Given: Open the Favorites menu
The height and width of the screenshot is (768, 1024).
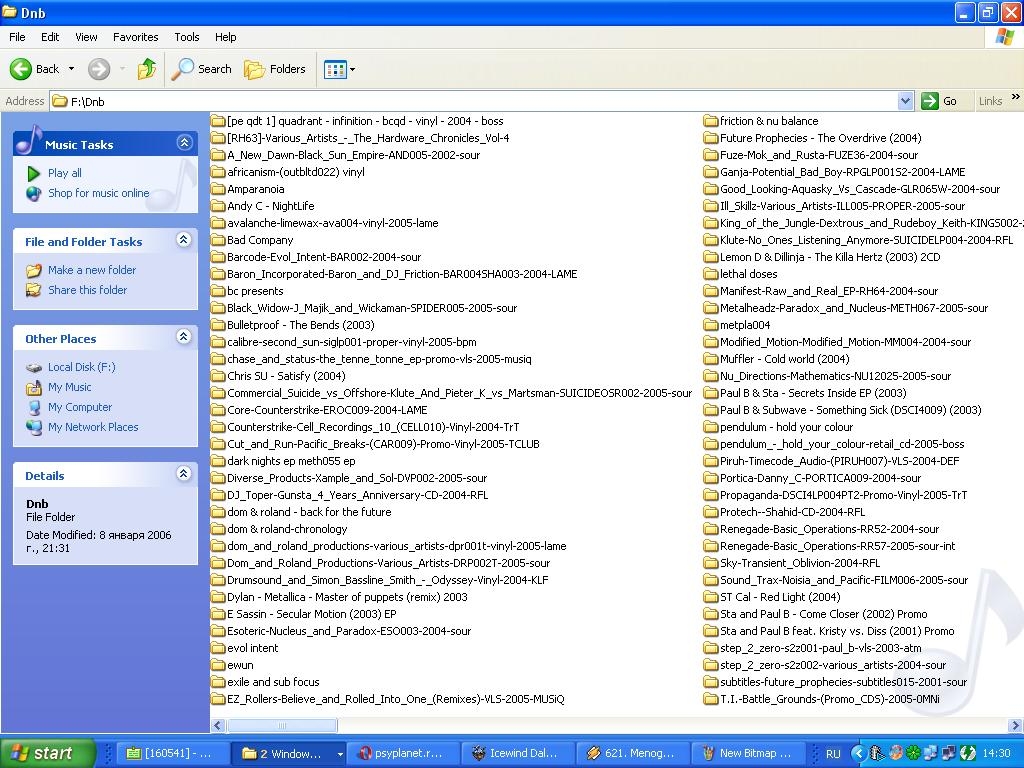Looking at the screenshot, I should coord(135,37).
